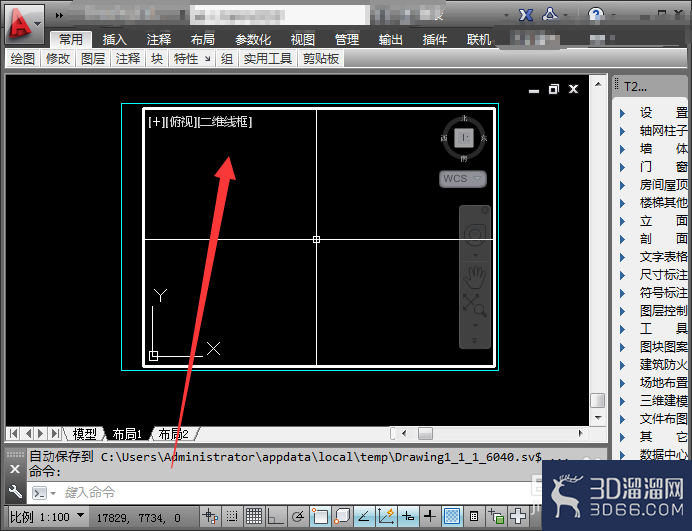
Task: Expand the 剪贴板 ribbon panel
Action: tap(321, 58)
